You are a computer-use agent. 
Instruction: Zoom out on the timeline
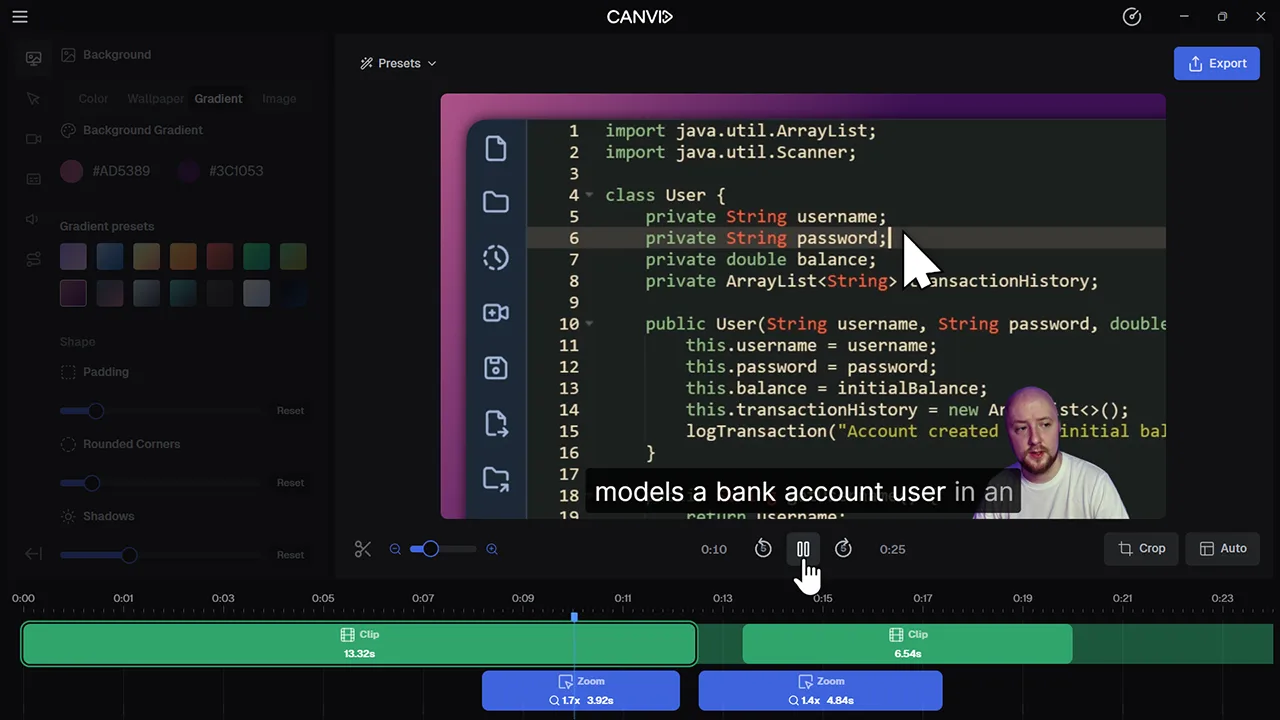(x=395, y=548)
